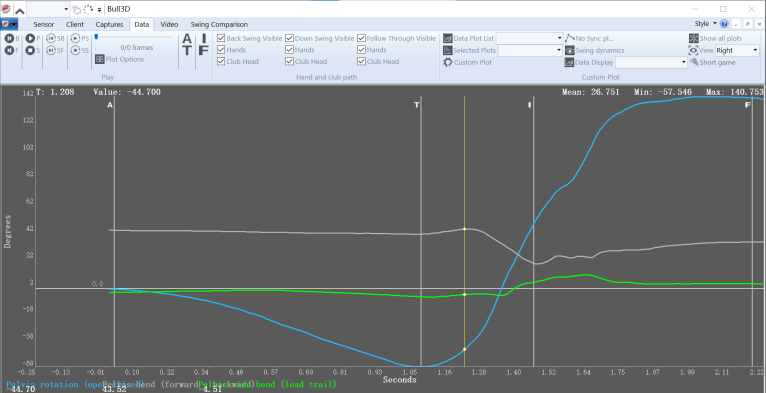766x393 pixels.
Task: Click the Show all plots label
Action: [x=721, y=38]
